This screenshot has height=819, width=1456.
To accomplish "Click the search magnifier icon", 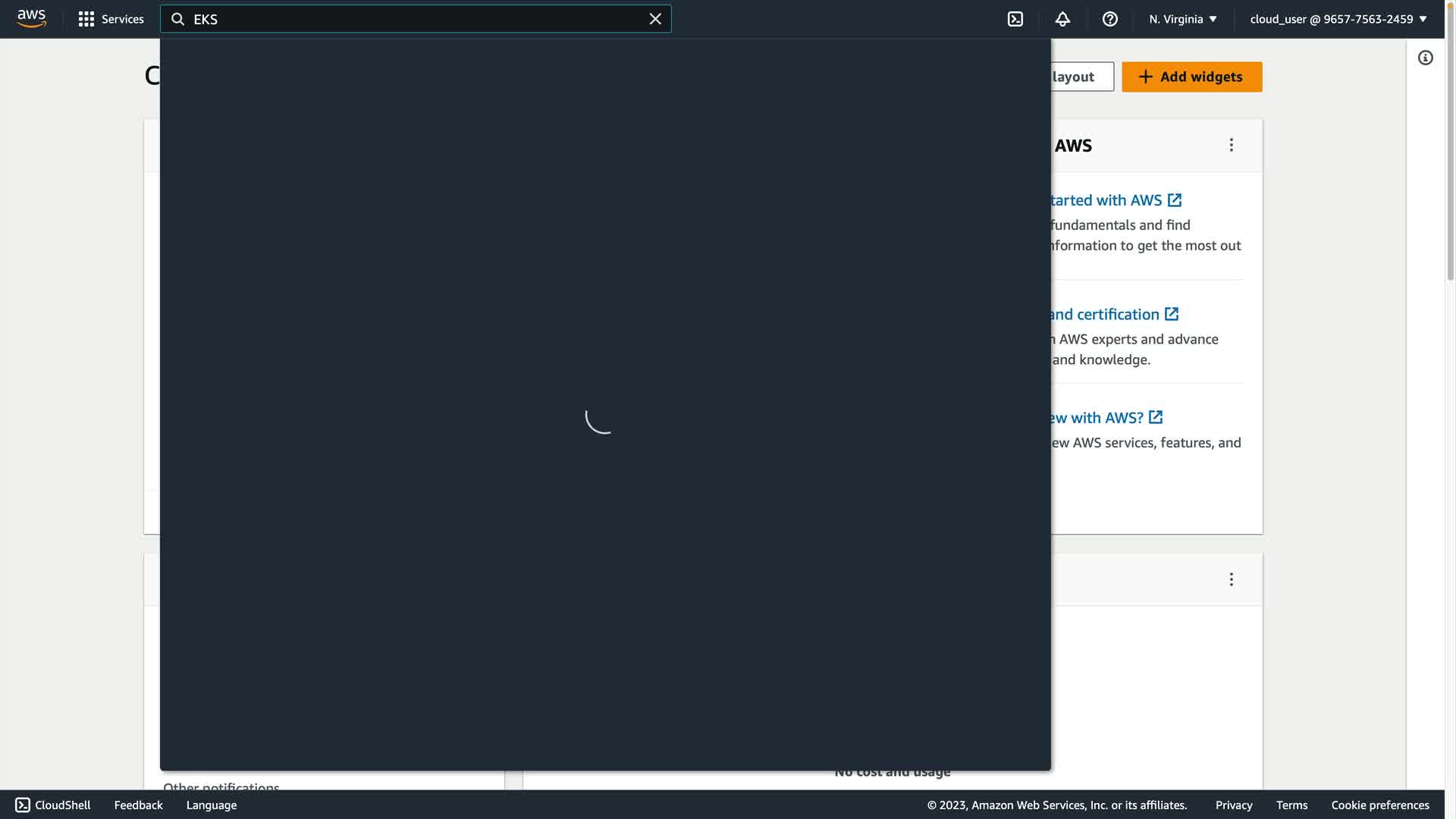I will pos(178,19).
